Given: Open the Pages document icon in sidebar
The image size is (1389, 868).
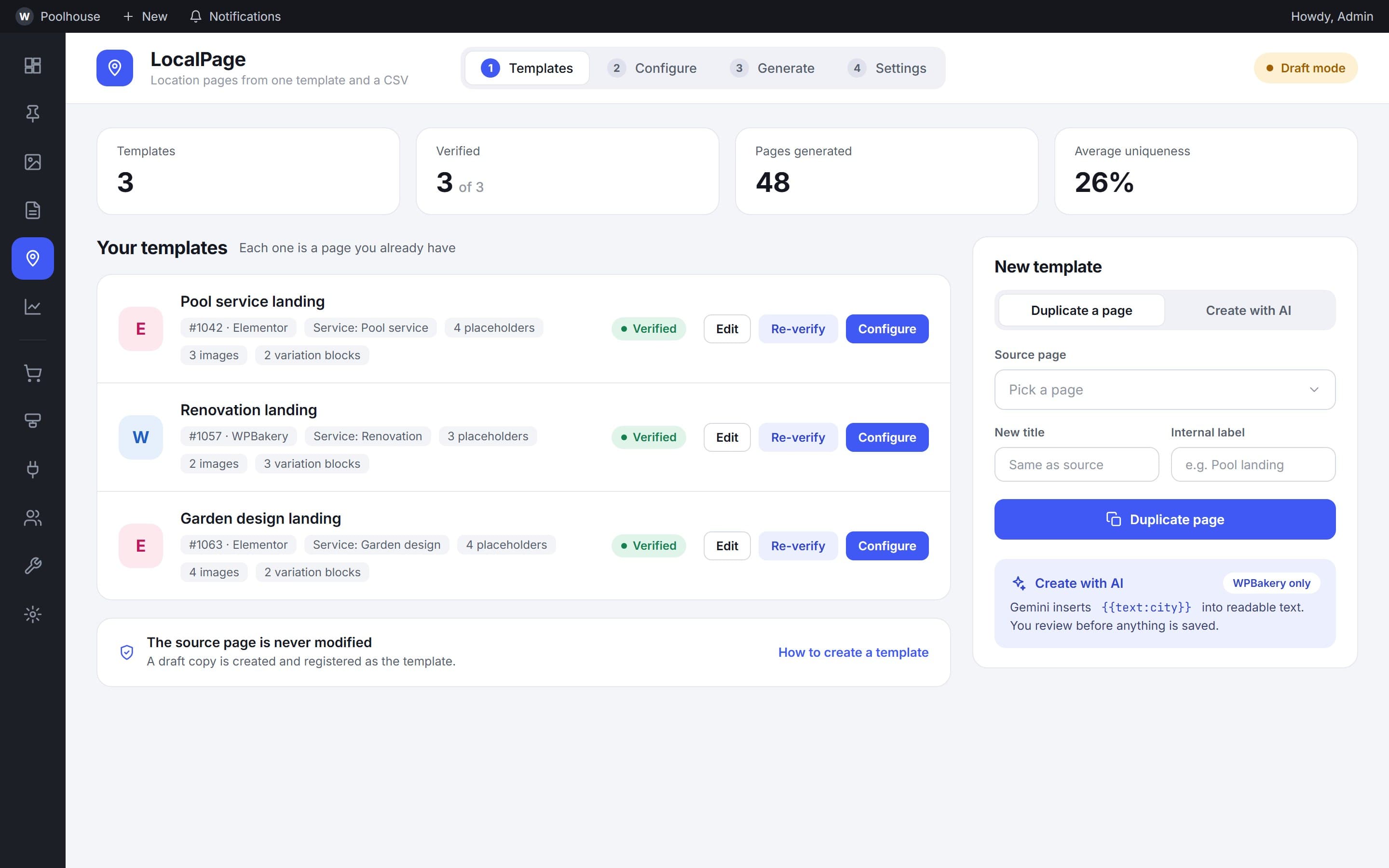Looking at the screenshot, I should point(33,210).
